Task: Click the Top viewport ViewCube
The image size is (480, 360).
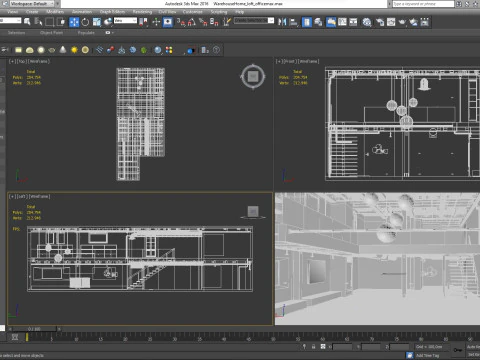Action: pyautogui.click(x=253, y=77)
